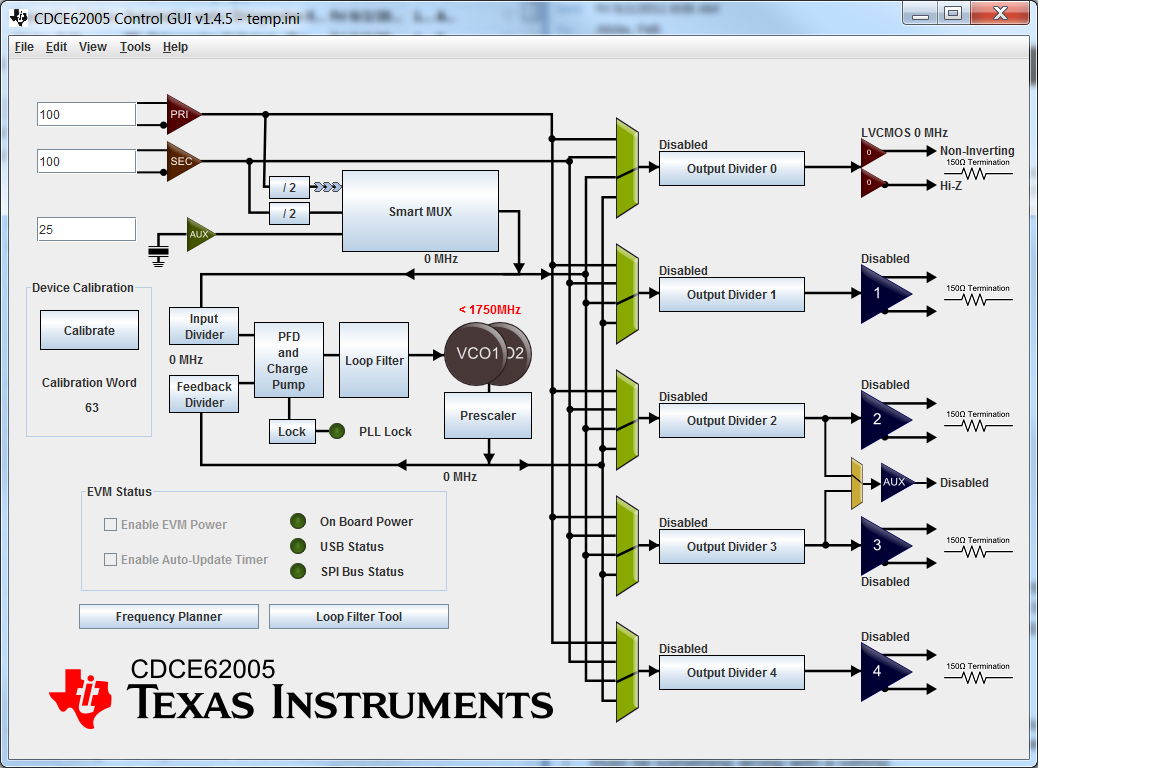Click the SPI Bus Status LED
The width and height of the screenshot is (1152, 768).
point(298,571)
